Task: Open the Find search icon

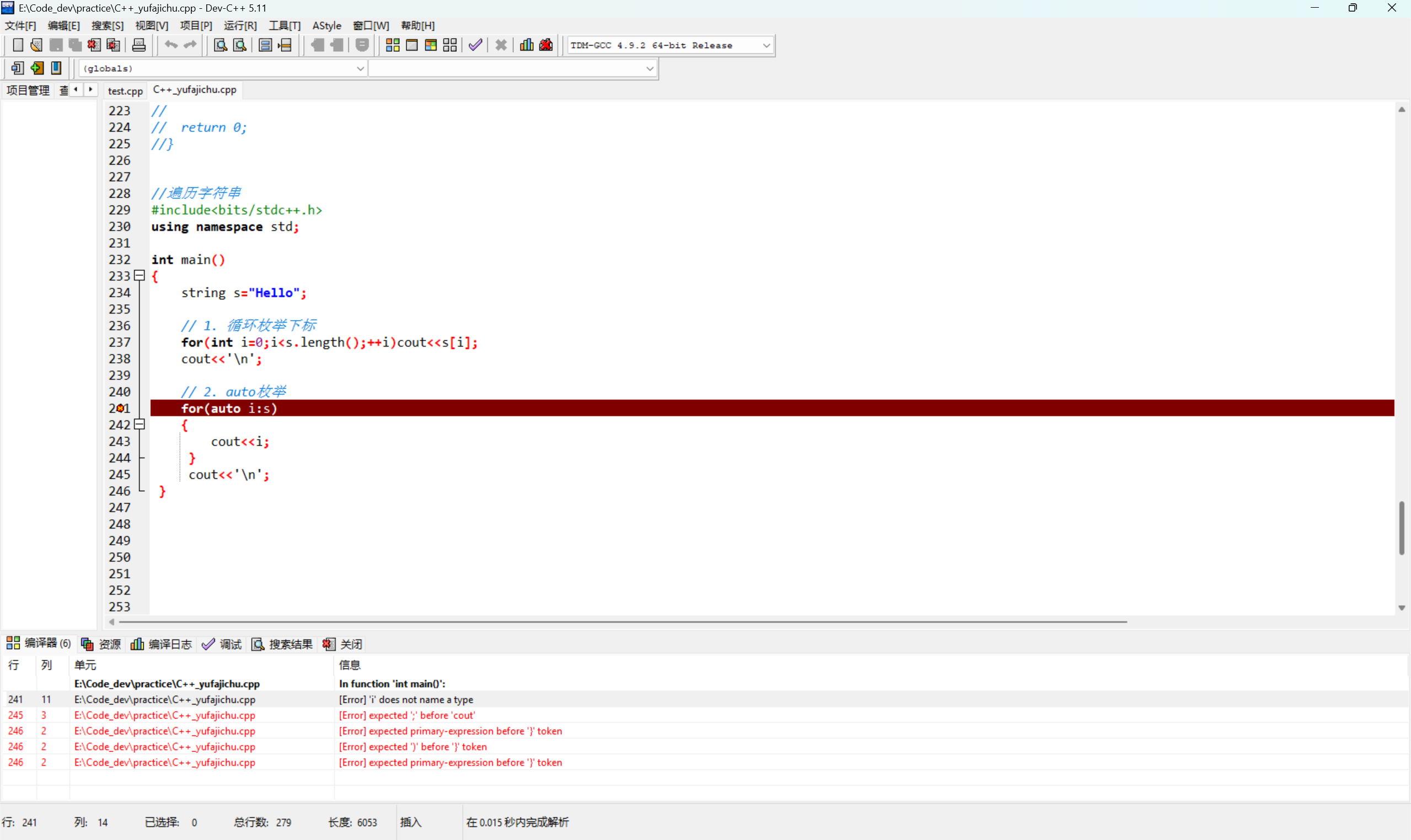Action: 220,45
